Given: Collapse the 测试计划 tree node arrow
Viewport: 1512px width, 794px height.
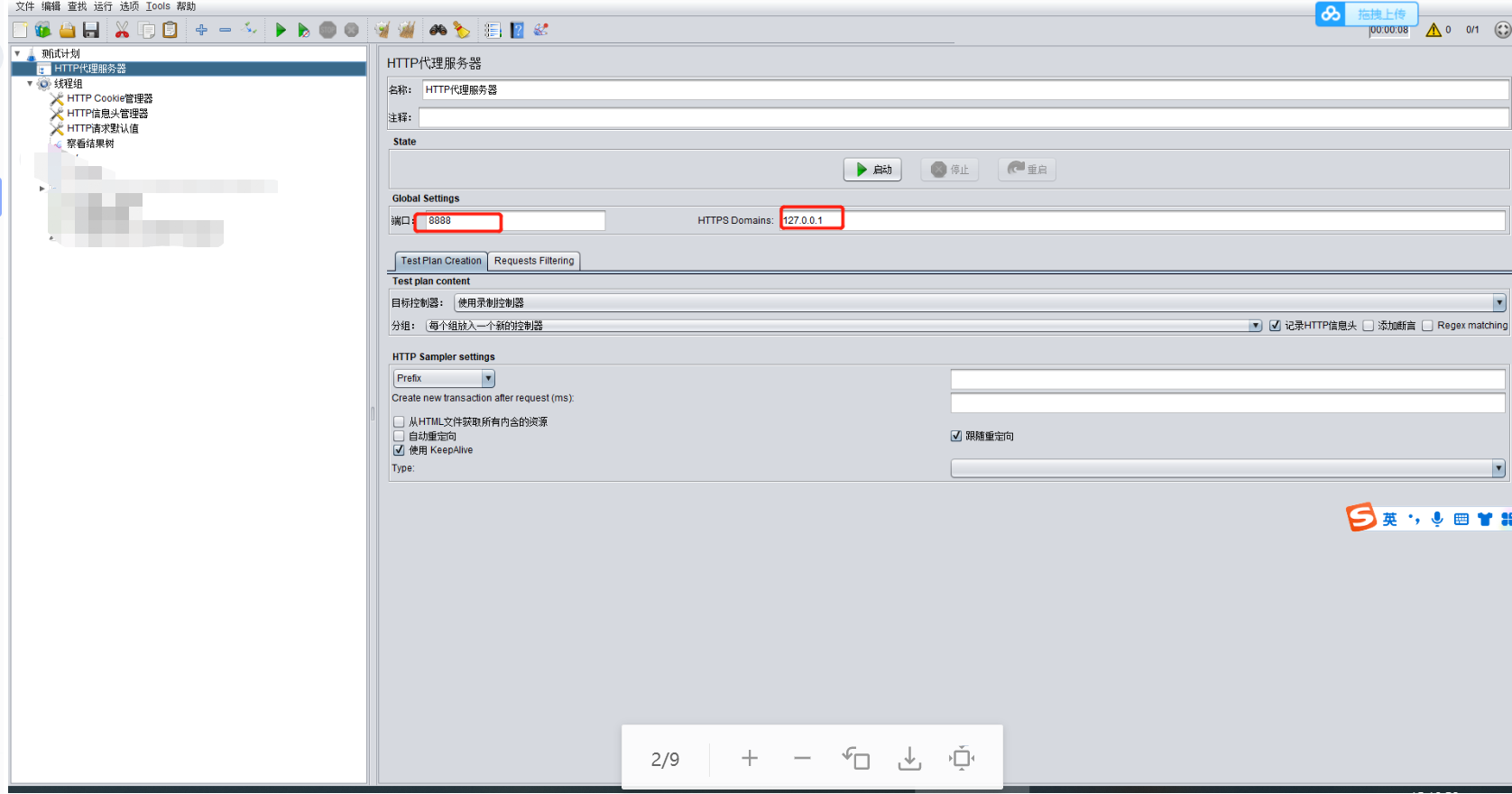Looking at the screenshot, I should point(17,54).
